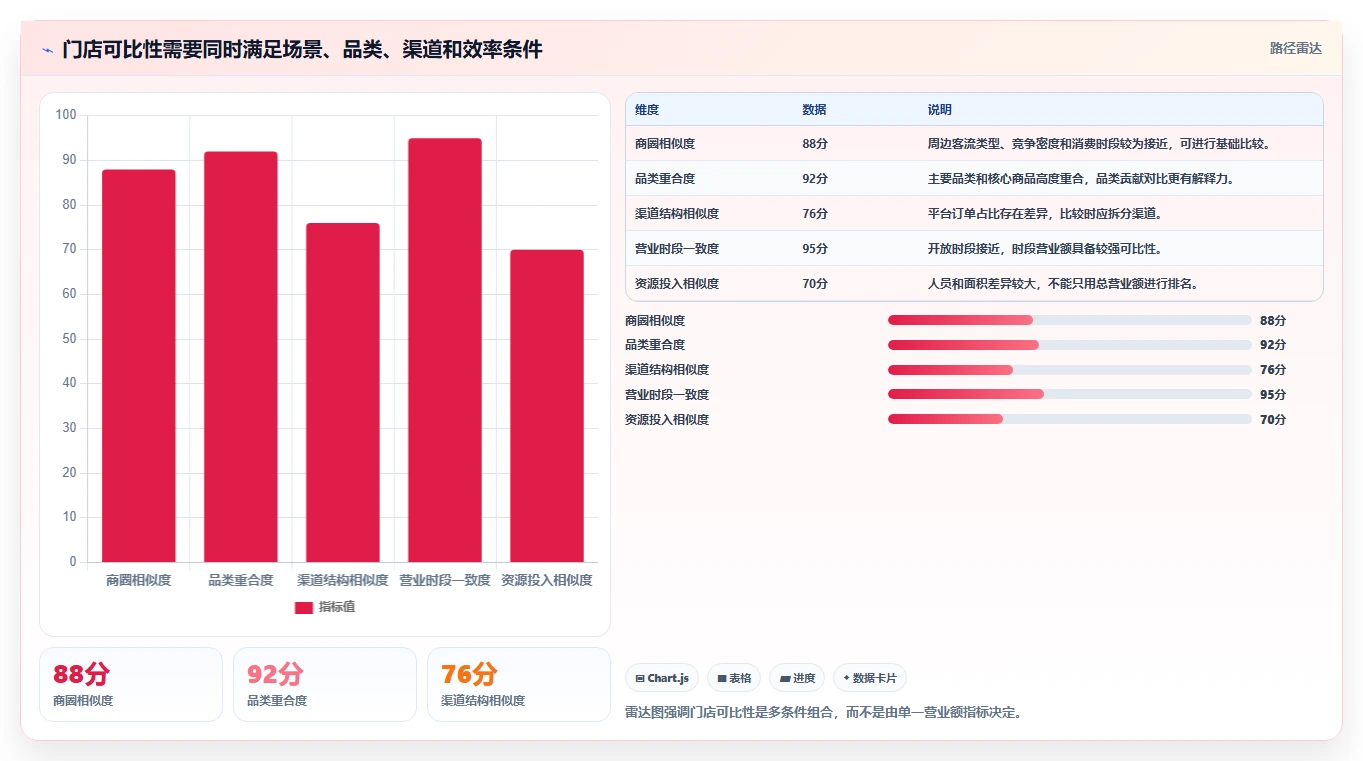Select the 商圈相似度 bar in the chart
This screenshot has height=761, width=1363.
[139, 366]
